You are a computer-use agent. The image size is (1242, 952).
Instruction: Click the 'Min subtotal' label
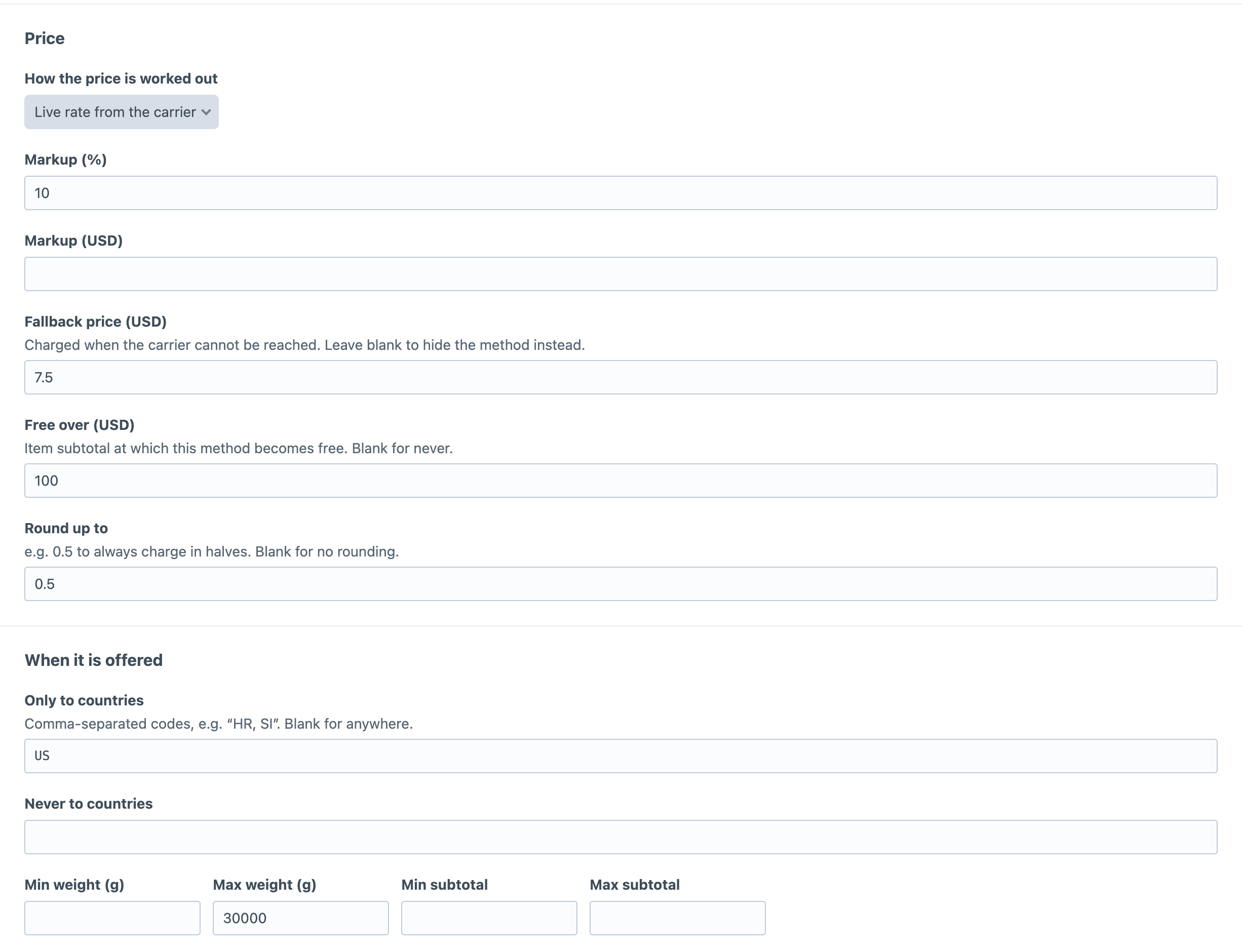pos(444,885)
